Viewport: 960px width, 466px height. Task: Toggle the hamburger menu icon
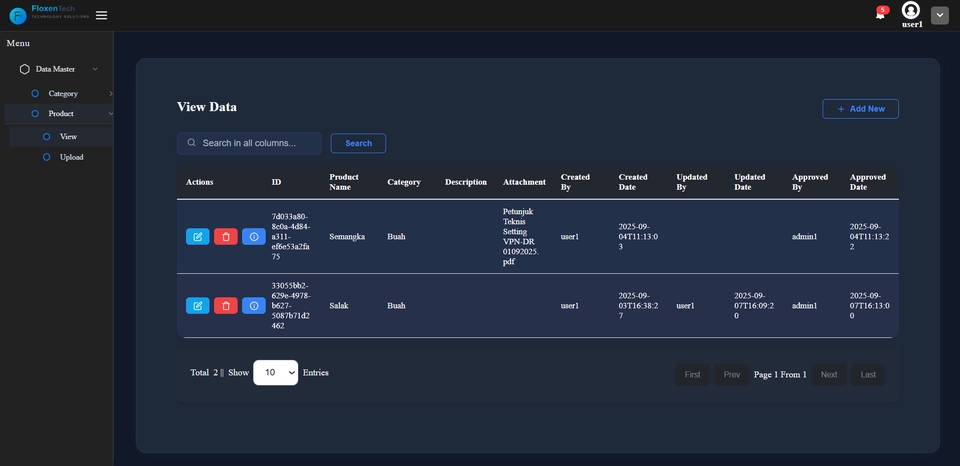pos(101,15)
